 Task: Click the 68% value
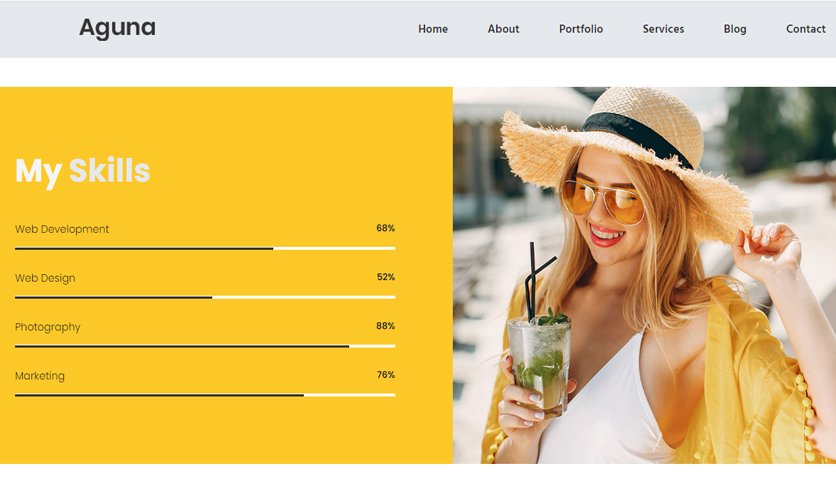[x=385, y=228]
